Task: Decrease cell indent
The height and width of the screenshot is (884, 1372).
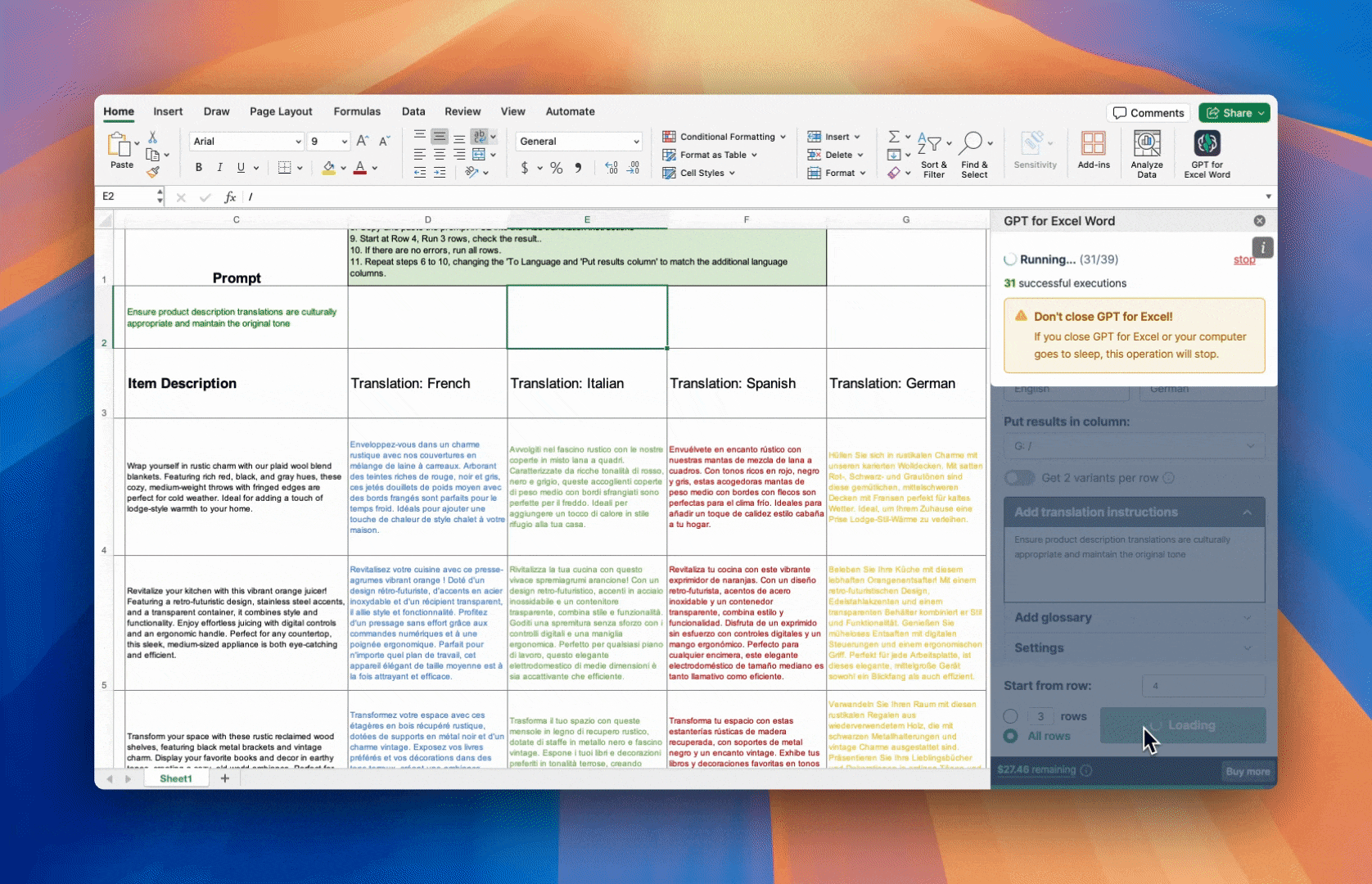Action: [x=420, y=172]
